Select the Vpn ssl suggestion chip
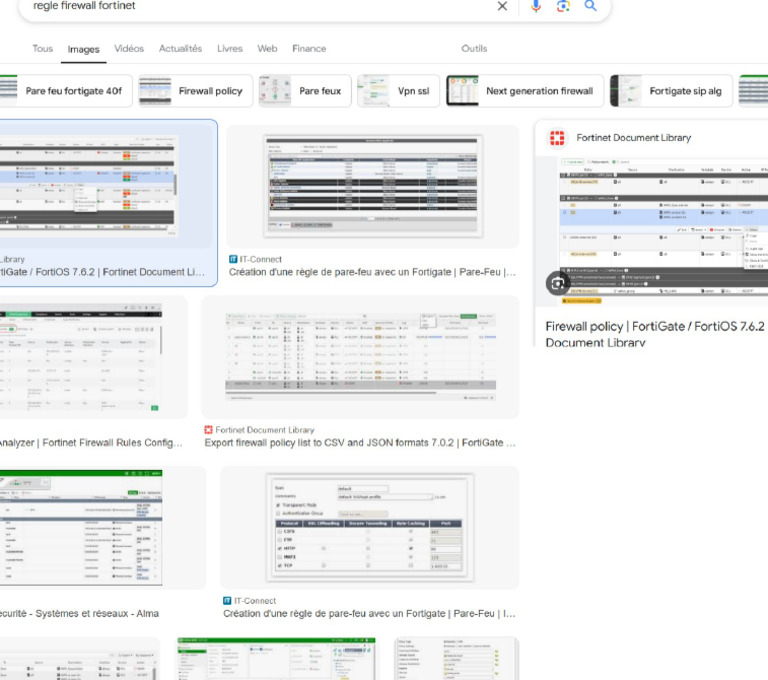Viewport: 768px width, 680px height. 398,91
